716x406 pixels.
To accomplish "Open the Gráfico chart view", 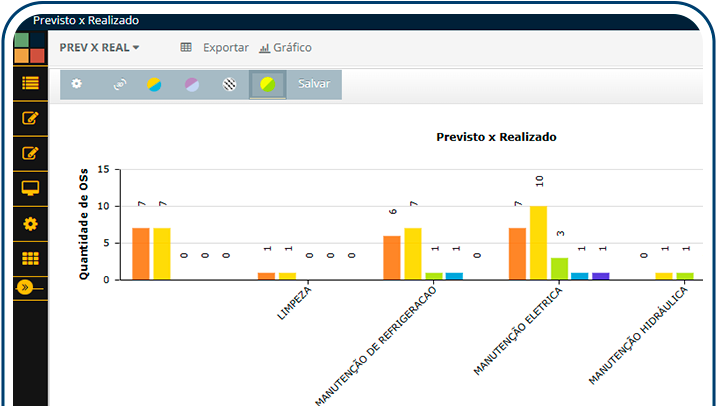I will [x=285, y=47].
